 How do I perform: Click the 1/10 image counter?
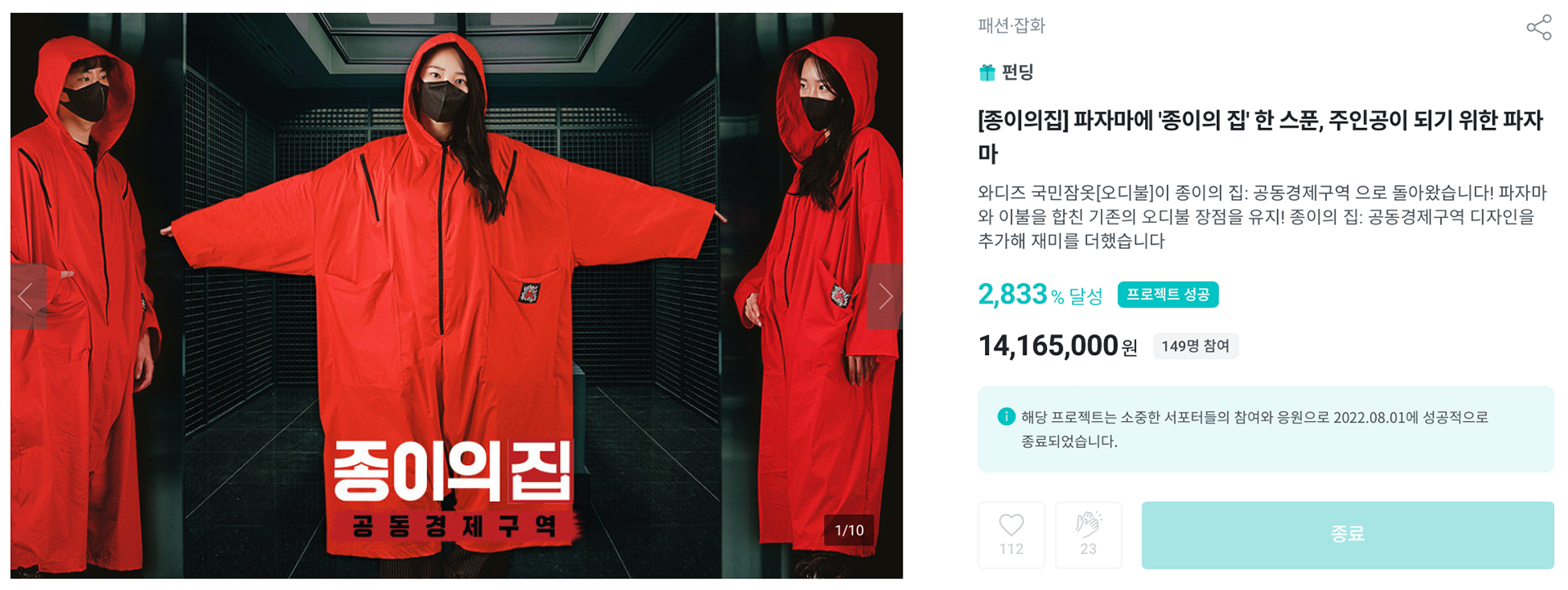click(849, 530)
